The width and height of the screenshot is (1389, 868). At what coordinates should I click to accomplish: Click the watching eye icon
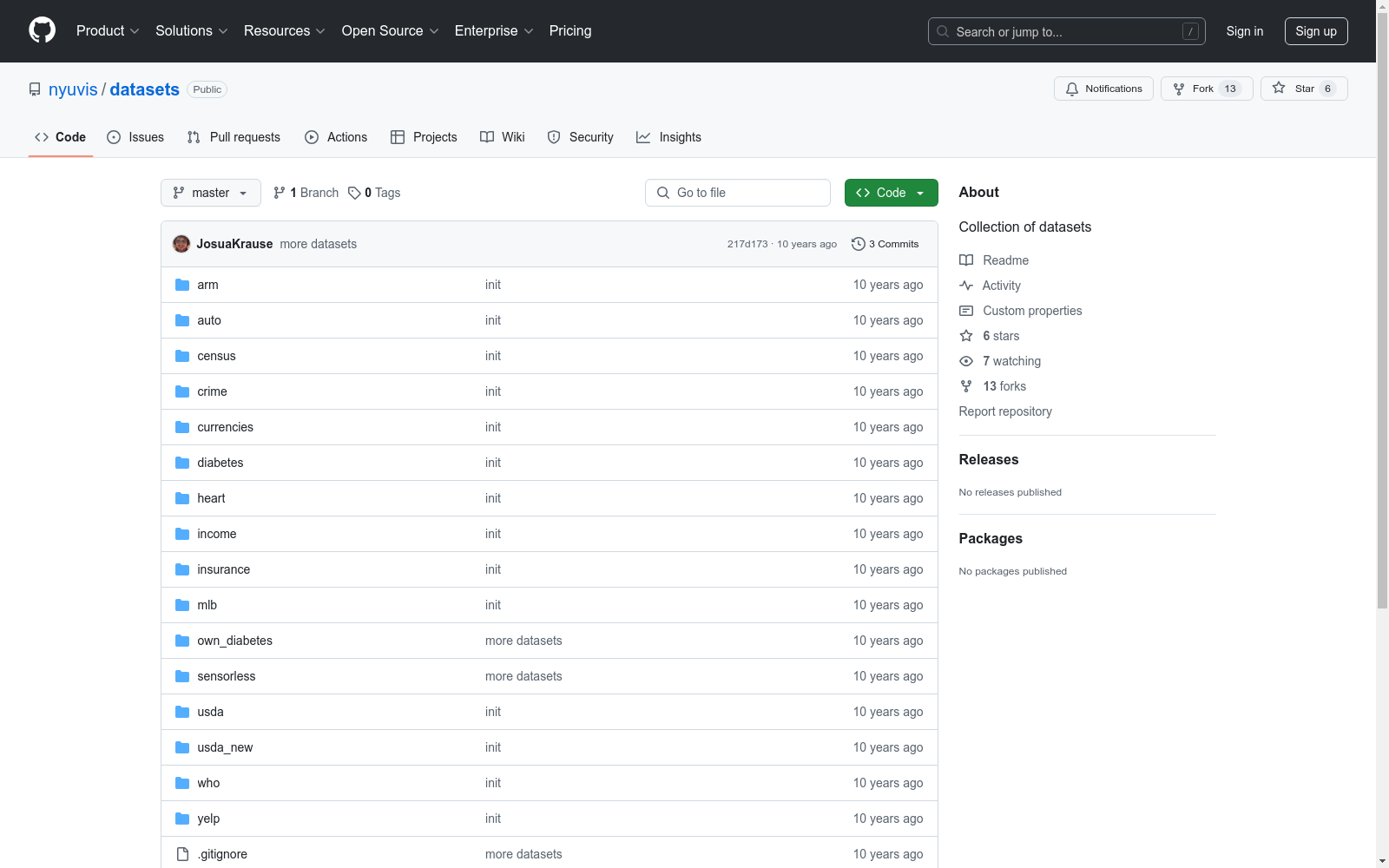[x=966, y=361]
